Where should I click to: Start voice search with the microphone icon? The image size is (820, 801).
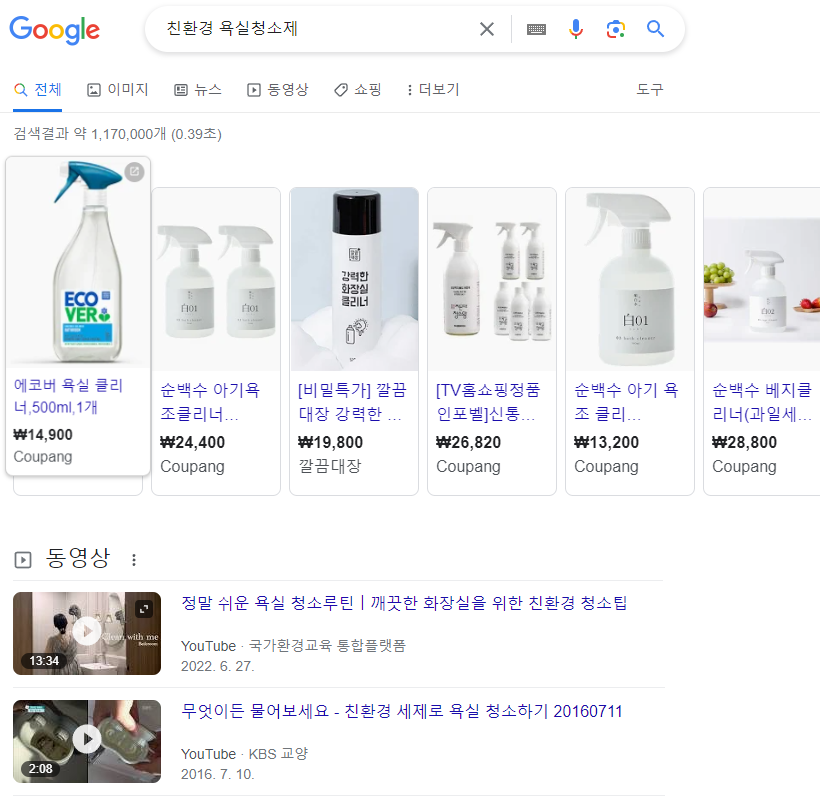(x=576, y=29)
